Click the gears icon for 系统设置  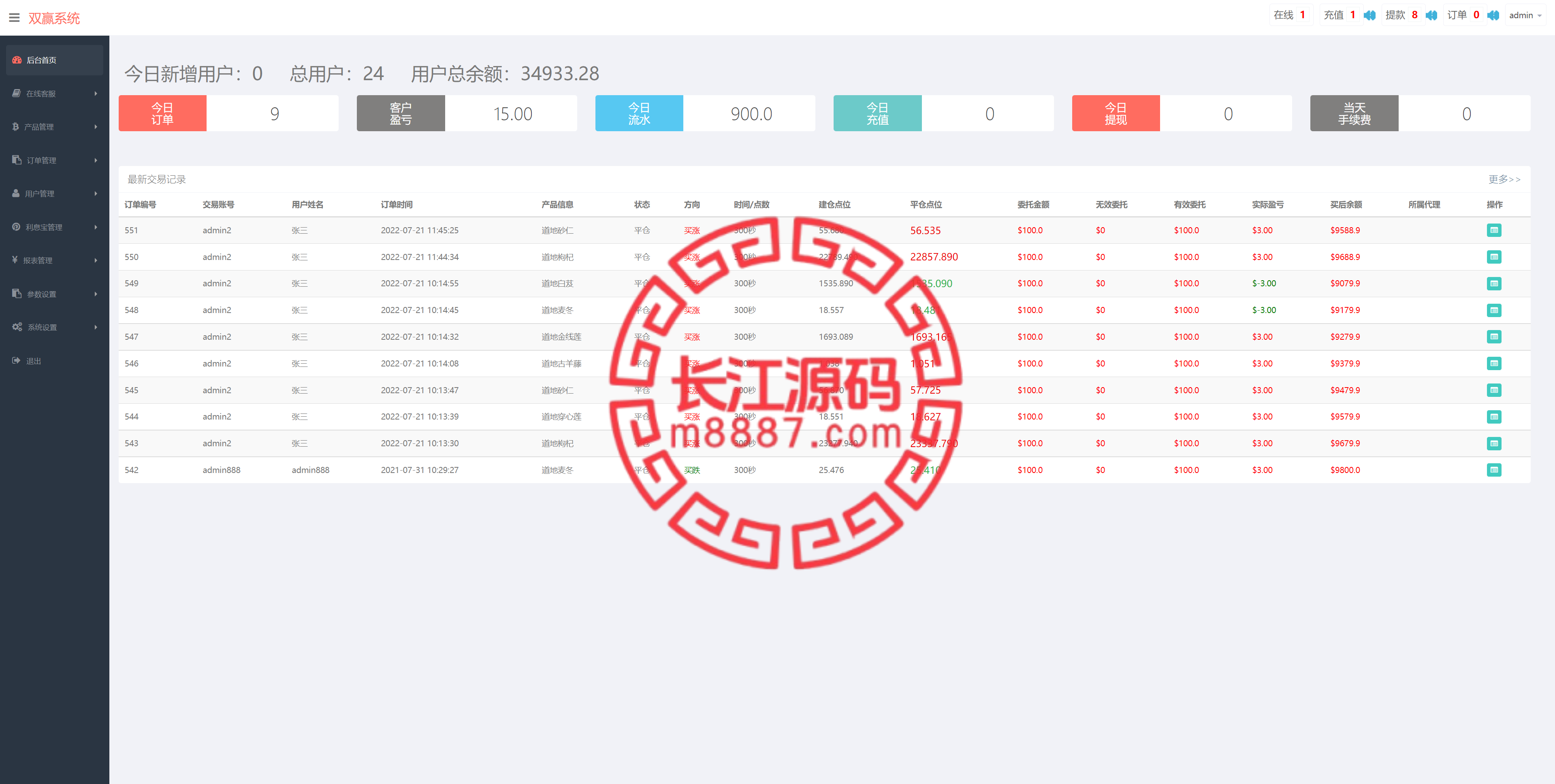(x=17, y=326)
